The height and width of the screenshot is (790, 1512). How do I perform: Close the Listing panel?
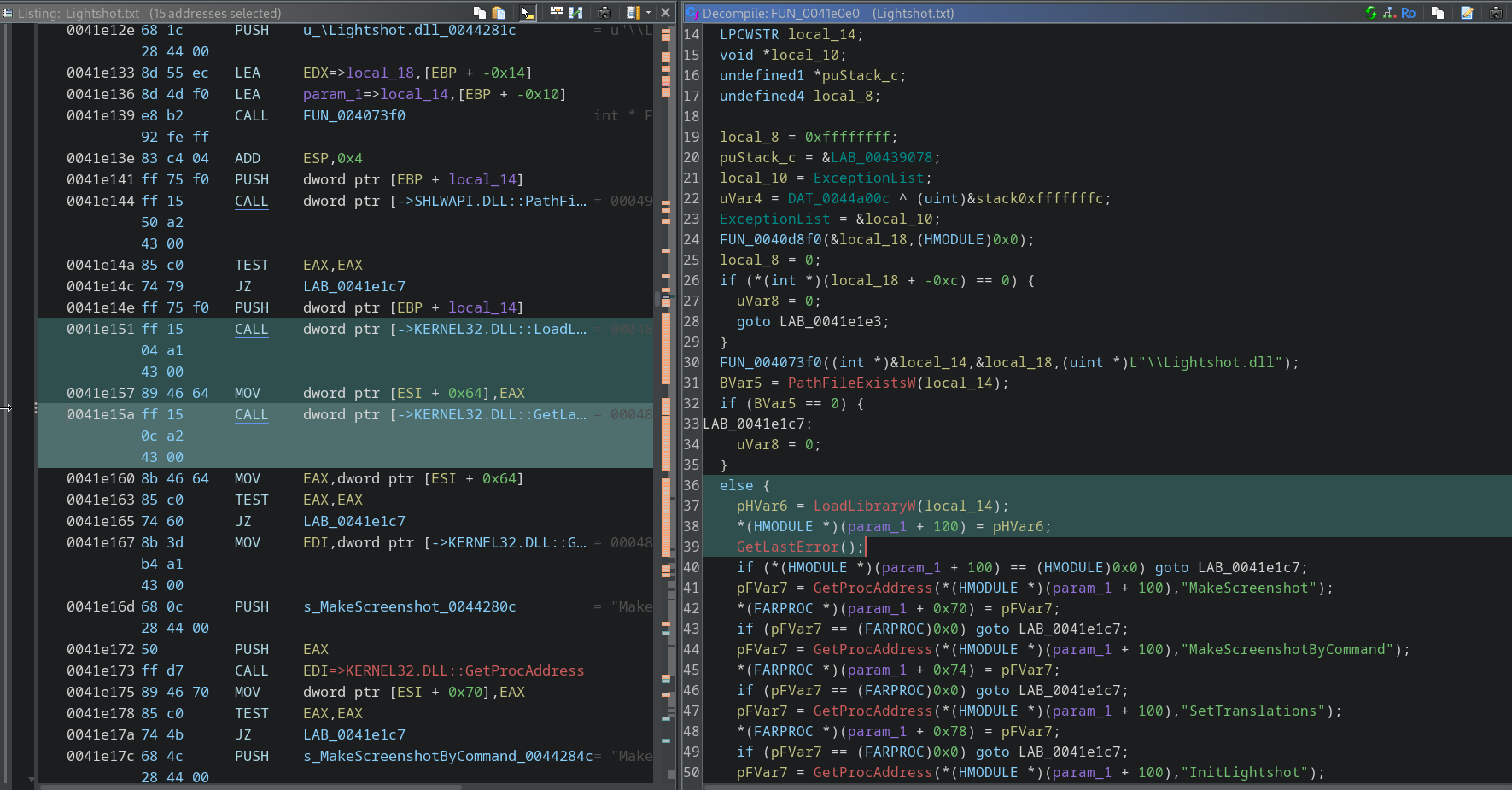(x=666, y=13)
